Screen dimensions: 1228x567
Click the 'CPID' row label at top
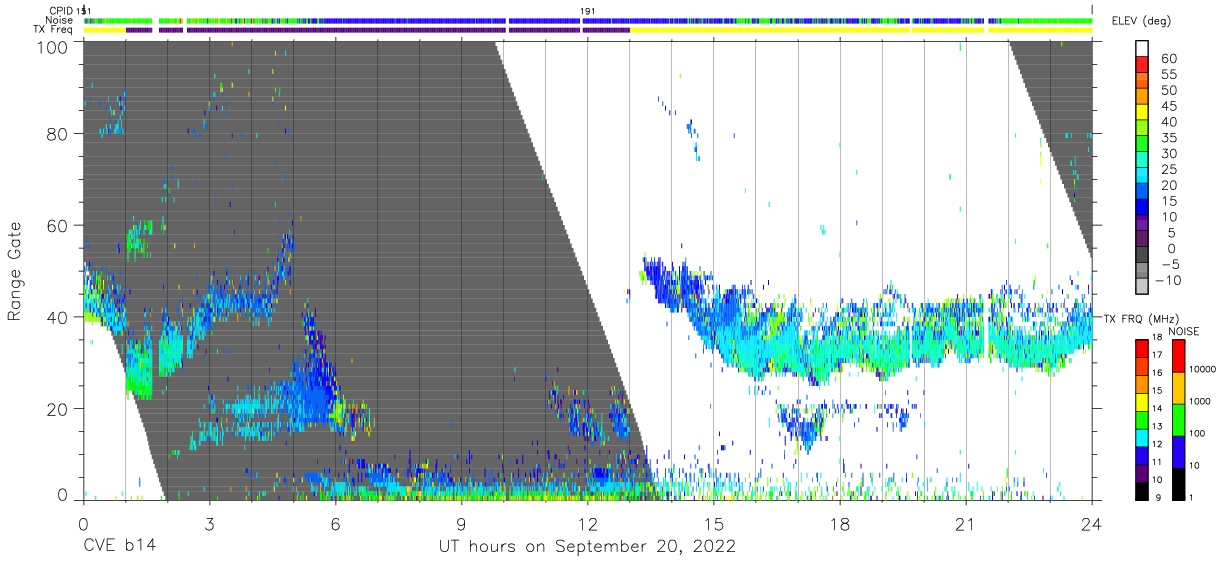click(x=60, y=10)
